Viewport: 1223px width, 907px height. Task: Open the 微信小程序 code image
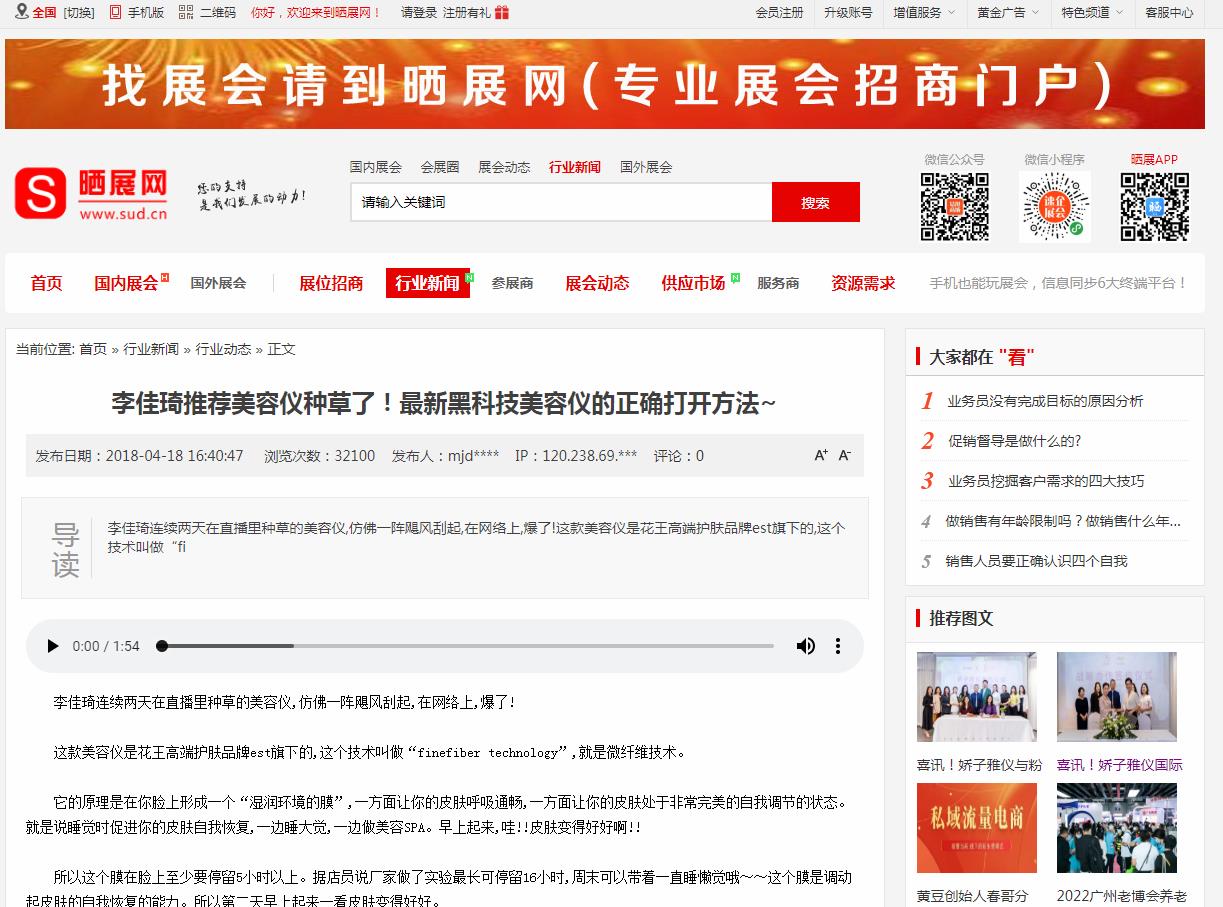point(1054,206)
